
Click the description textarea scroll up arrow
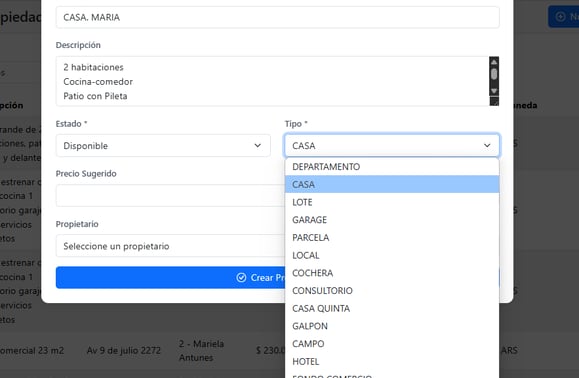coord(494,61)
